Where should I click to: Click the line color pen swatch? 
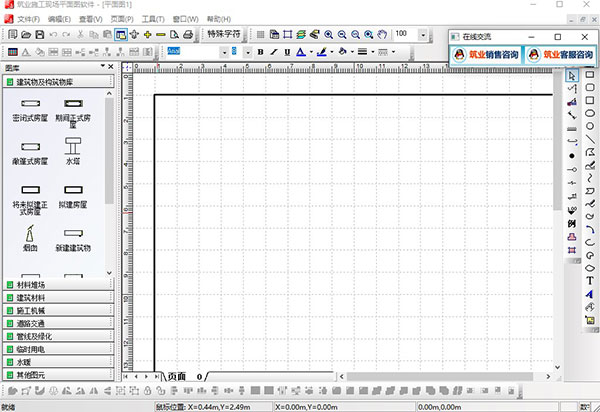(322, 52)
